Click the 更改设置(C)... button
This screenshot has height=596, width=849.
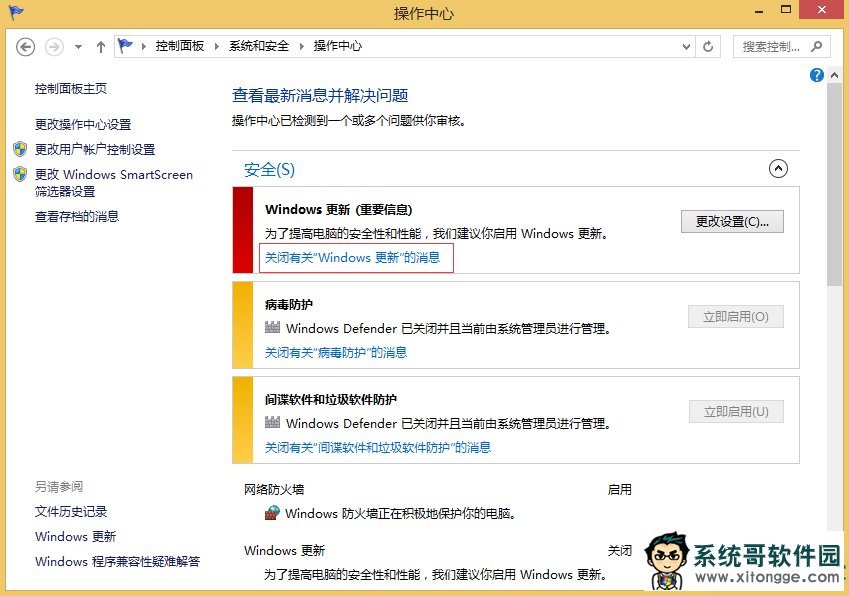pos(731,221)
